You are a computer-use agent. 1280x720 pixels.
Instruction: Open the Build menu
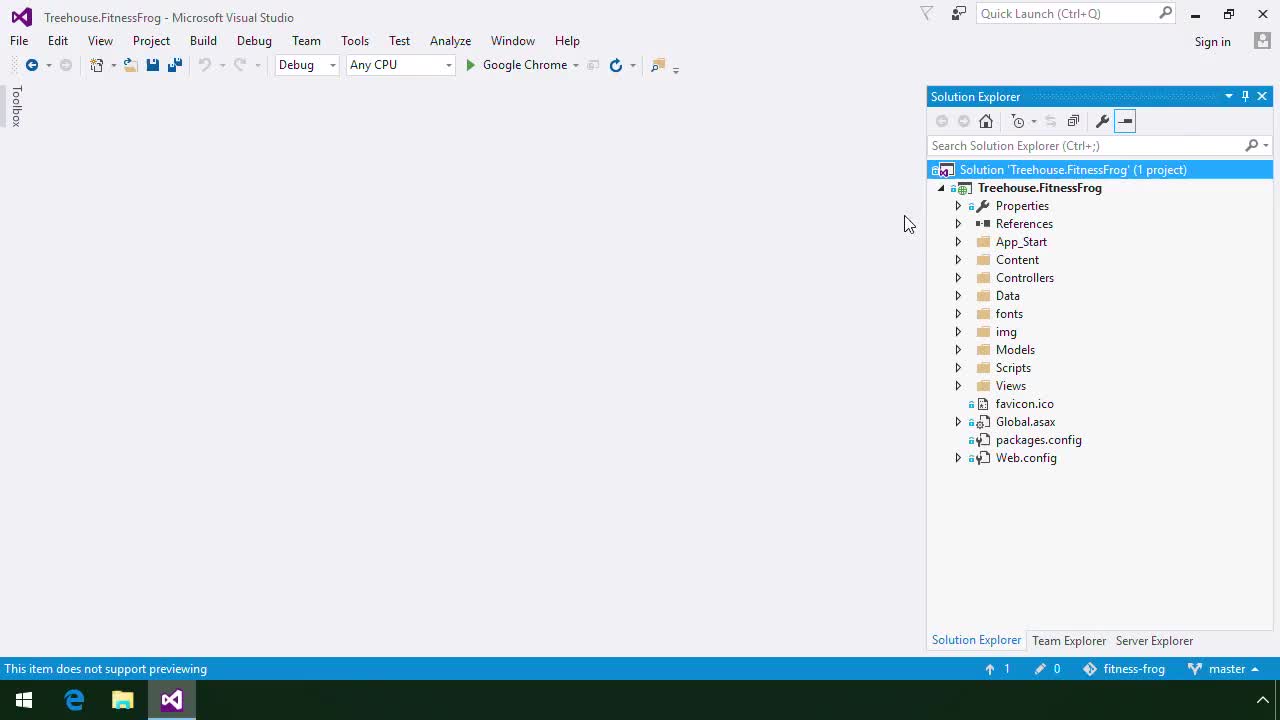203,41
